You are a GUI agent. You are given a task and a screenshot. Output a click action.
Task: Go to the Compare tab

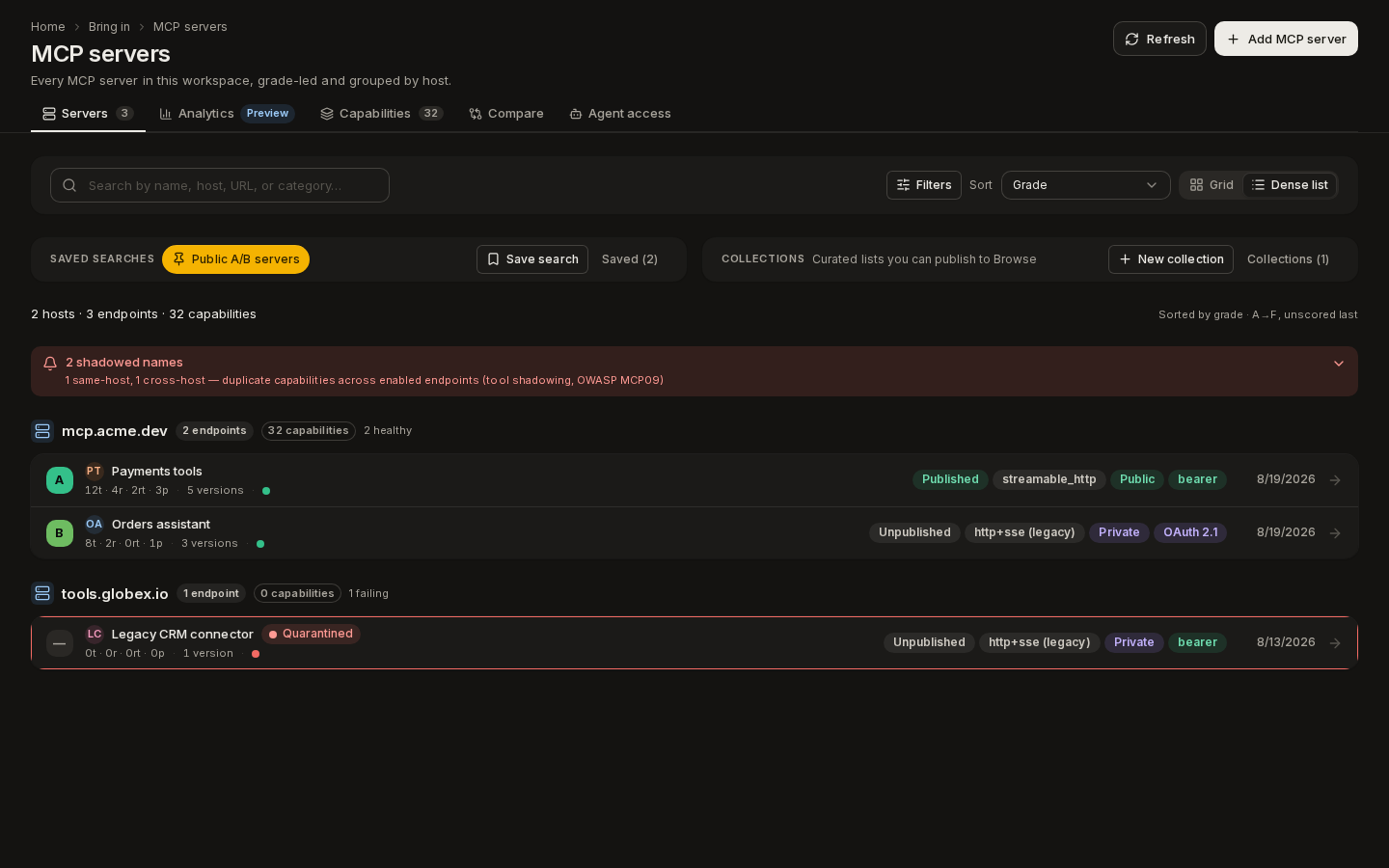506,114
